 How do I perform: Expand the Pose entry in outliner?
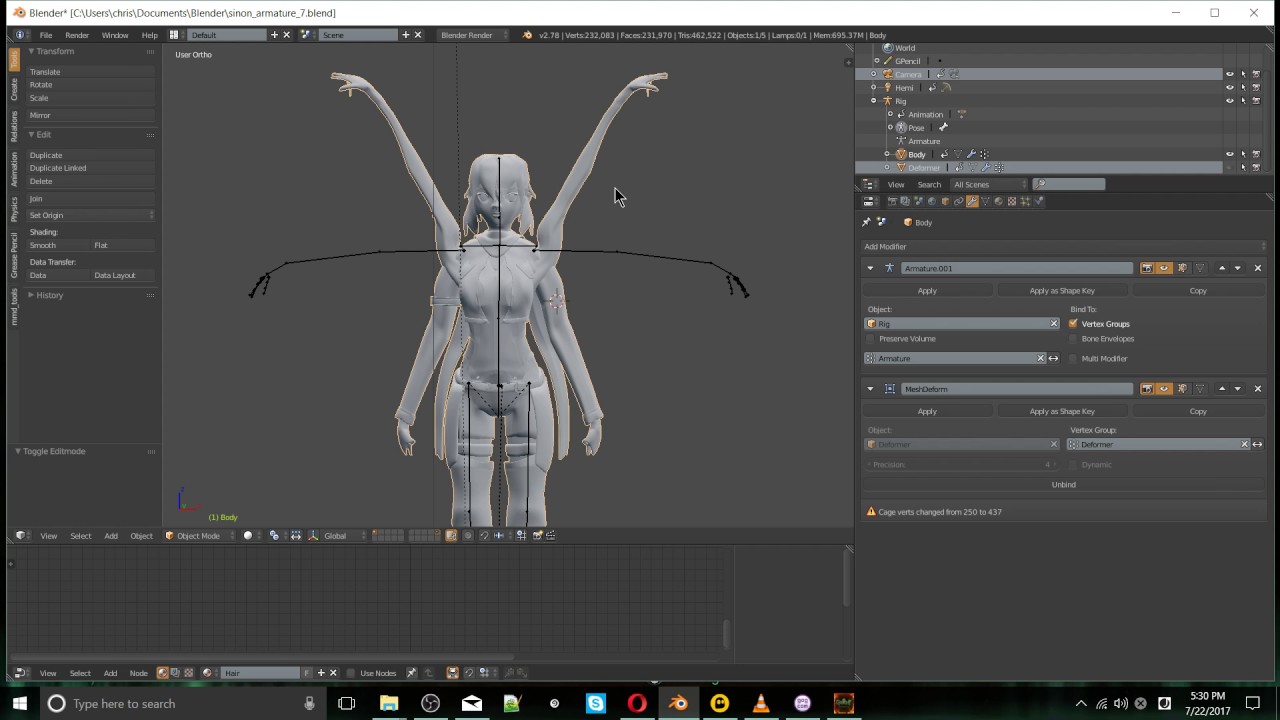click(x=890, y=128)
